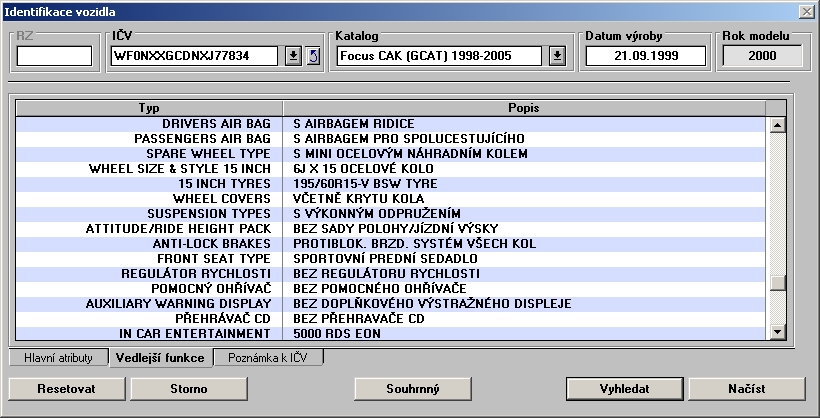Click the scrollbar down arrow in table
The width and height of the screenshot is (820, 418).
[776, 331]
